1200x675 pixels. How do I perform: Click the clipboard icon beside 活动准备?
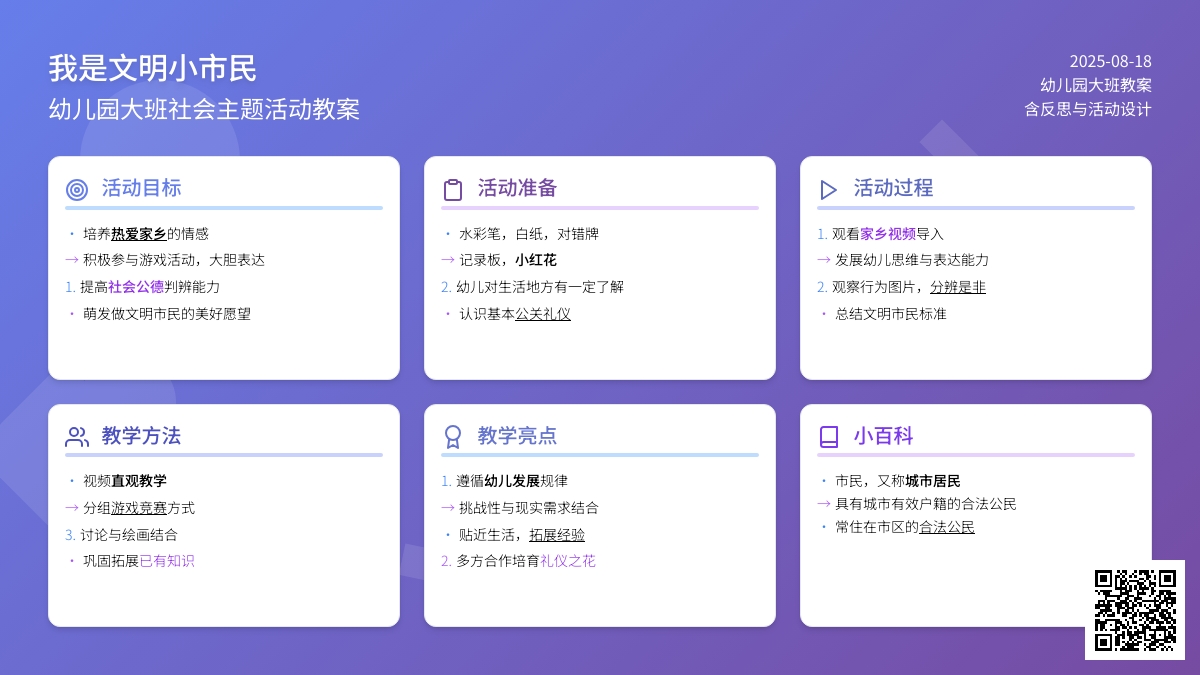453,189
